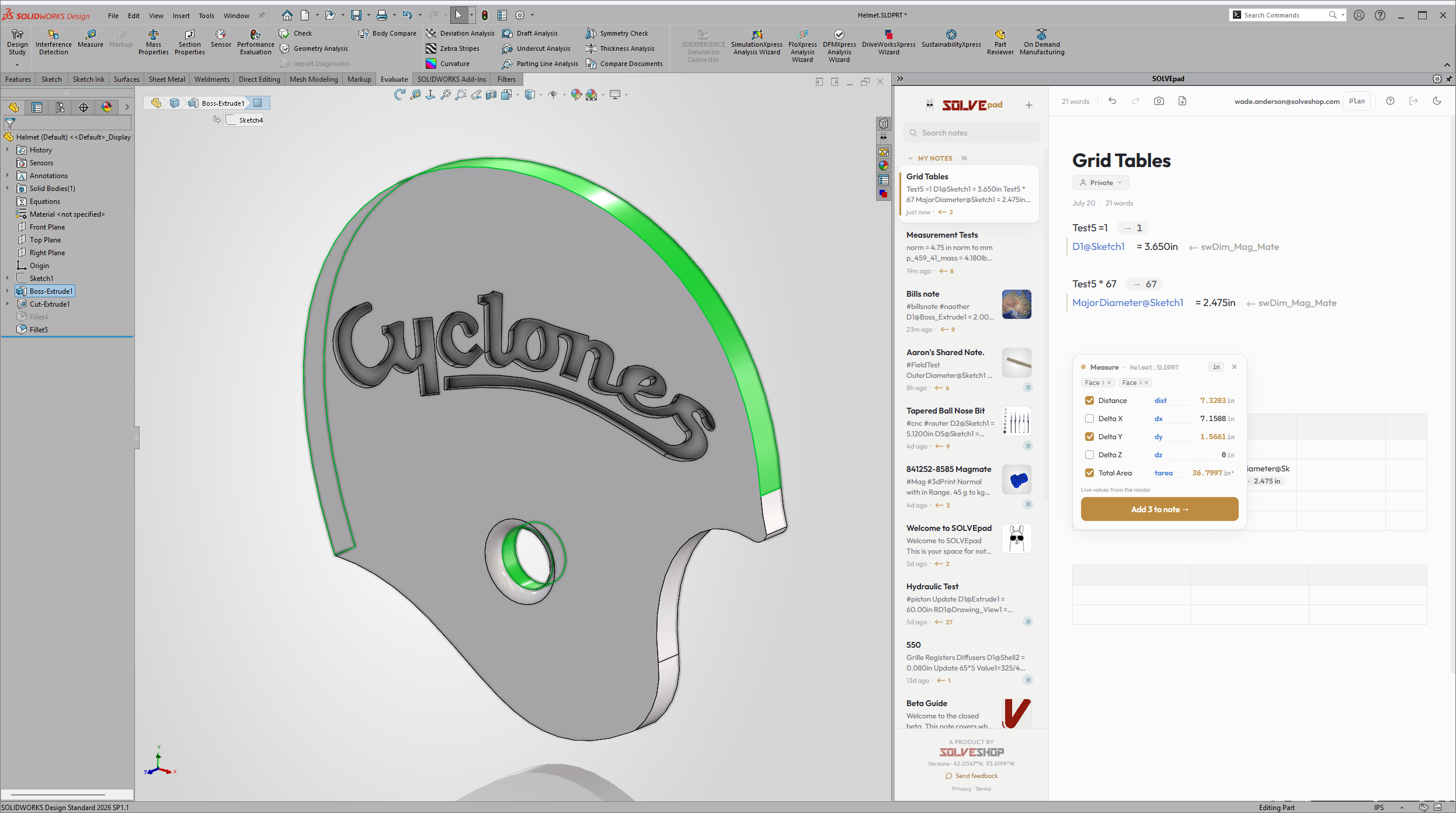The image size is (1456, 813).
Task: Open Undercut Analysis
Action: (536, 48)
